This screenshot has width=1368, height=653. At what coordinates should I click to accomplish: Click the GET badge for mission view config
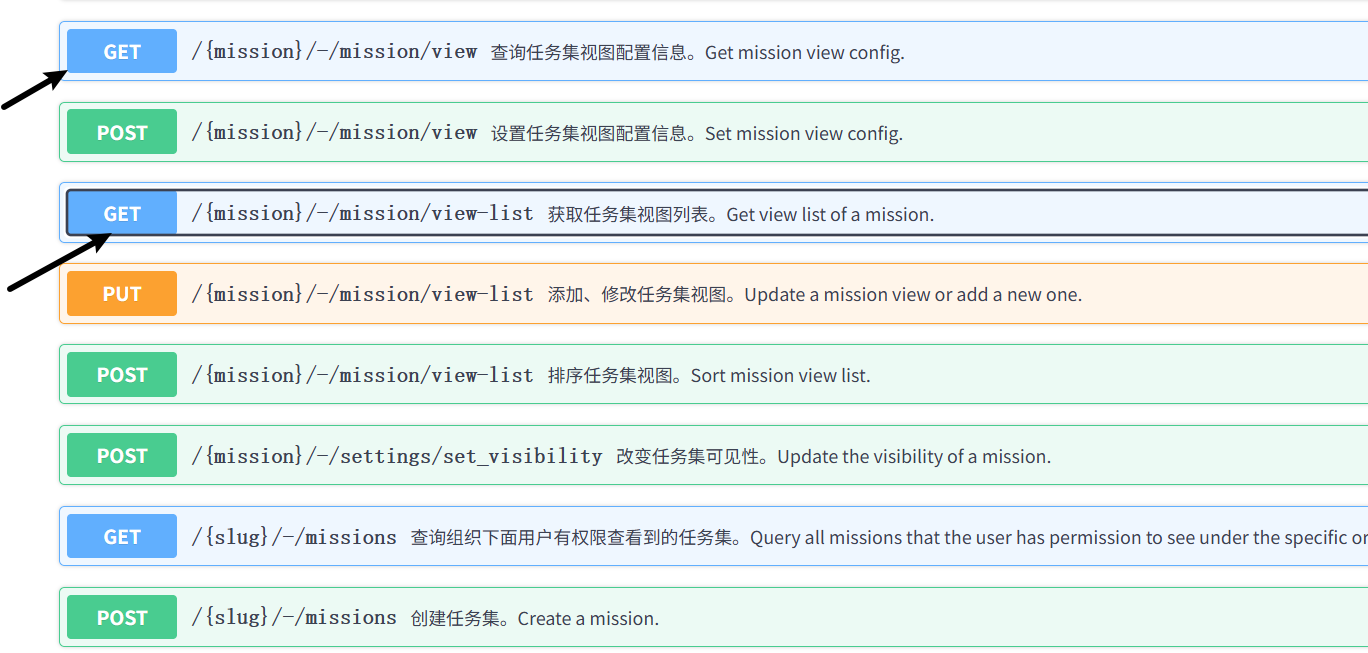(x=121, y=52)
